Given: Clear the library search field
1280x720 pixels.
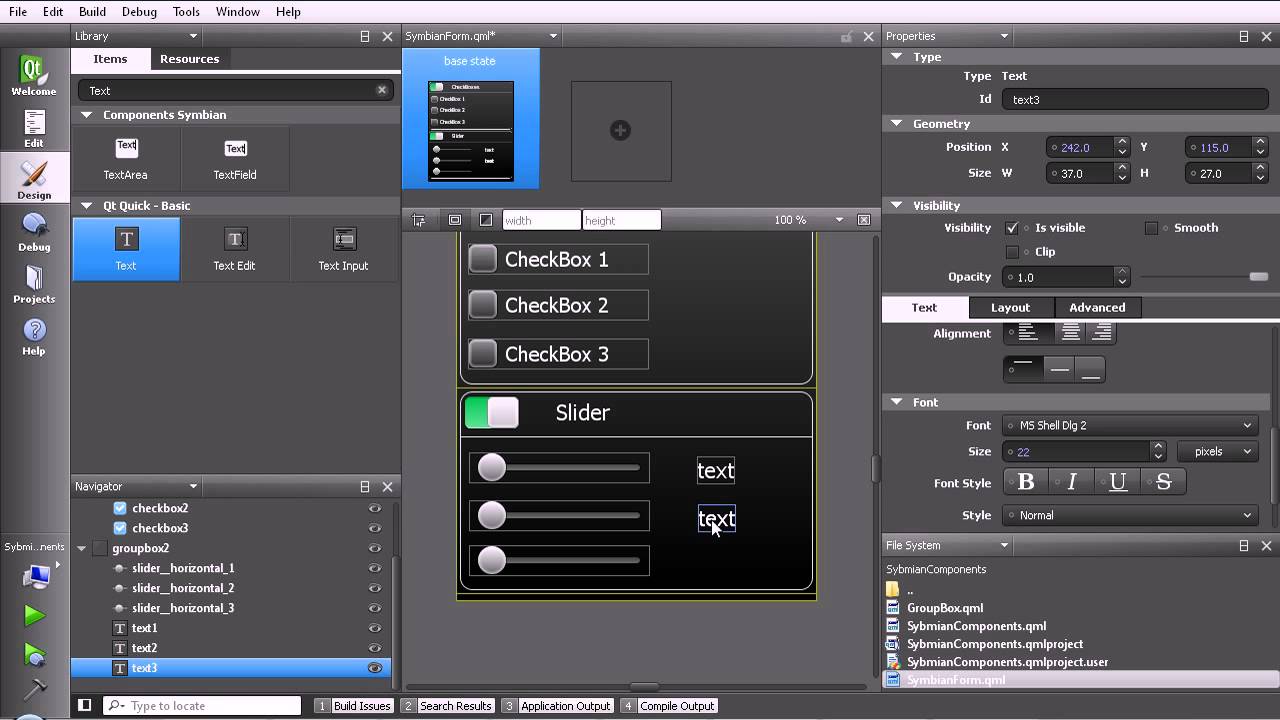Looking at the screenshot, I should pos(381,90).
